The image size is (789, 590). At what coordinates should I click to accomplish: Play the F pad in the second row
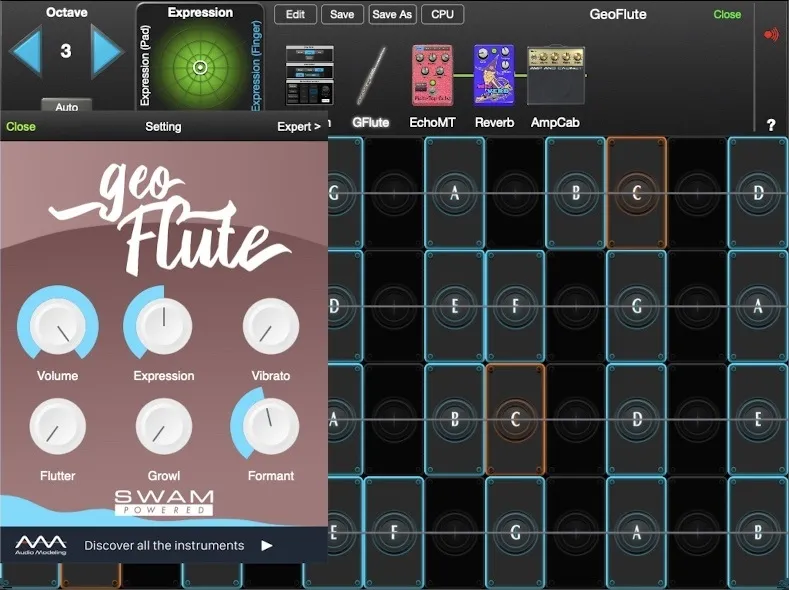[x=515, y=306]
